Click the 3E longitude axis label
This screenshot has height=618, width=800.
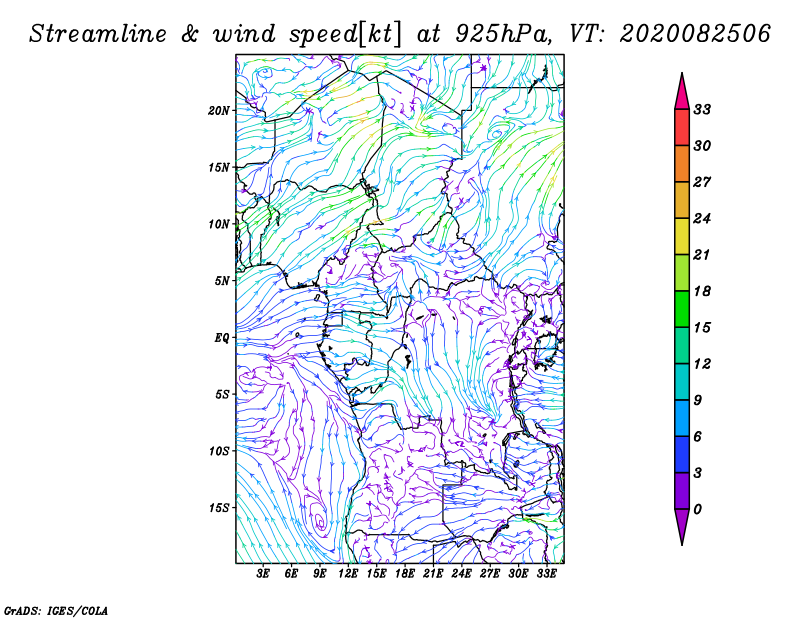263,574
